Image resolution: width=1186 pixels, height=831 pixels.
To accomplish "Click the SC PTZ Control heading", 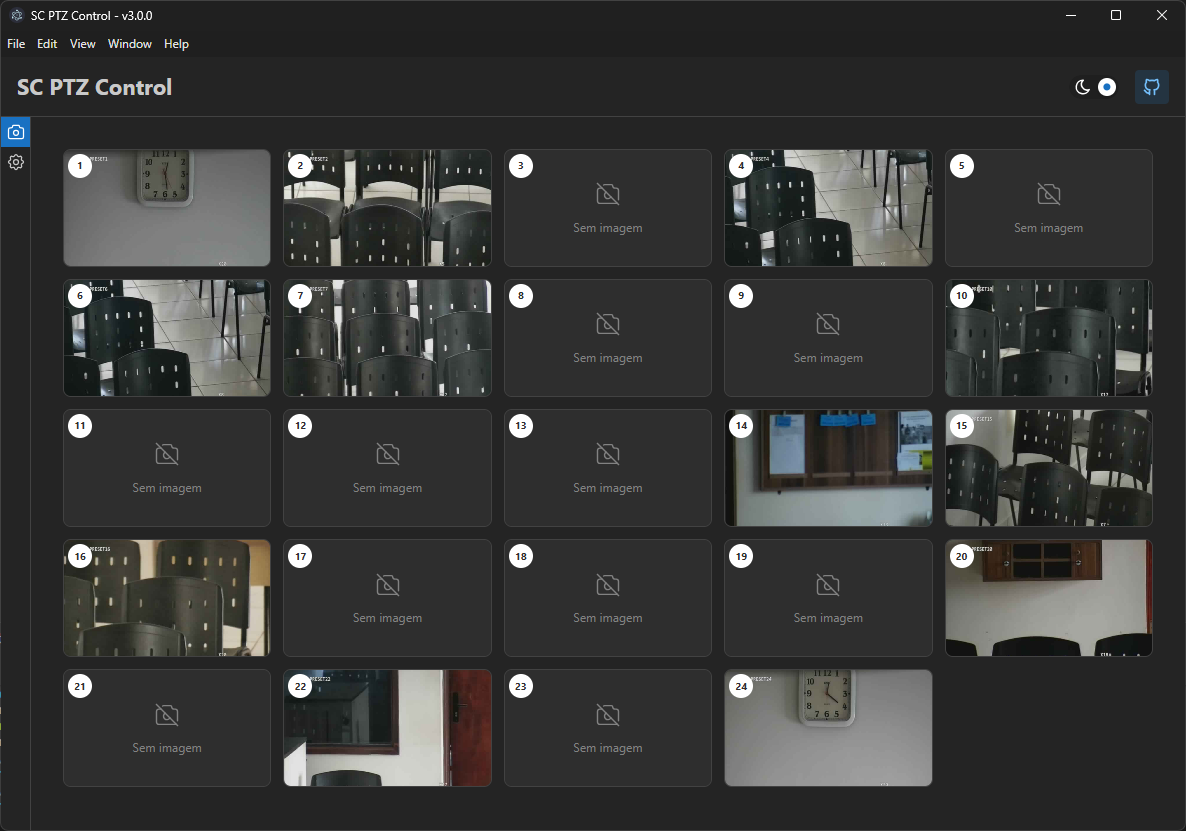I will (95, 88).
